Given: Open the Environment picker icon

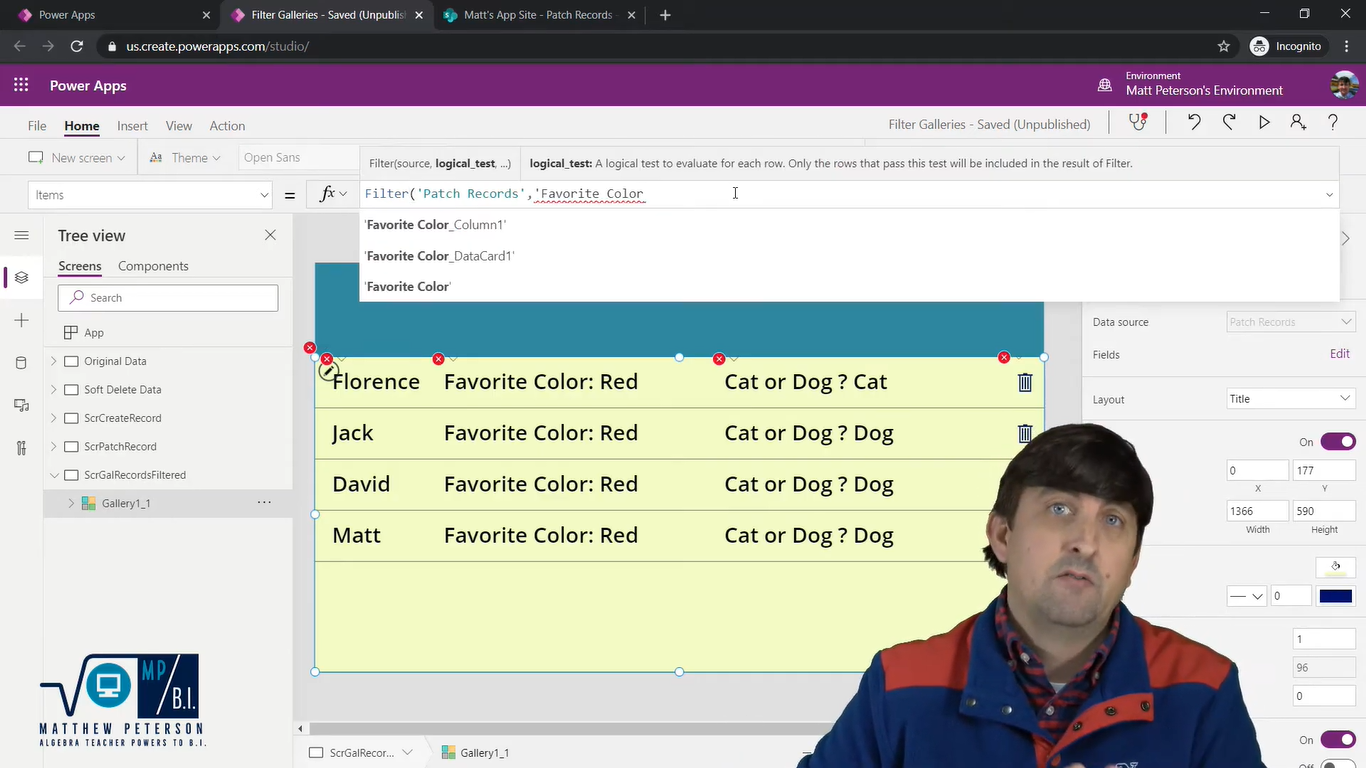Looking at the screenshot, I should [1105, 85].
